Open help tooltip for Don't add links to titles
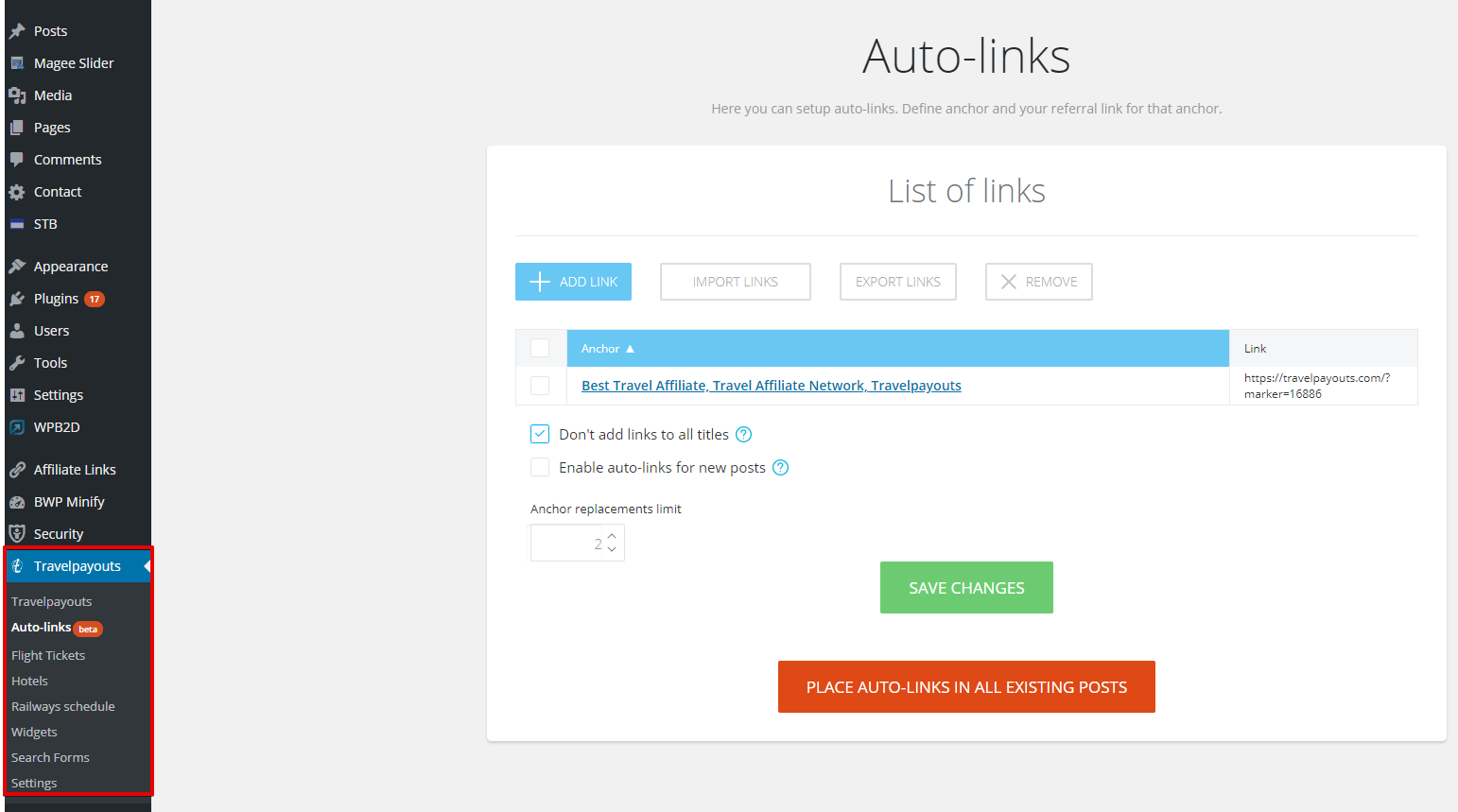The height and width of the screenshot is (812, 1458). point(744,435)
